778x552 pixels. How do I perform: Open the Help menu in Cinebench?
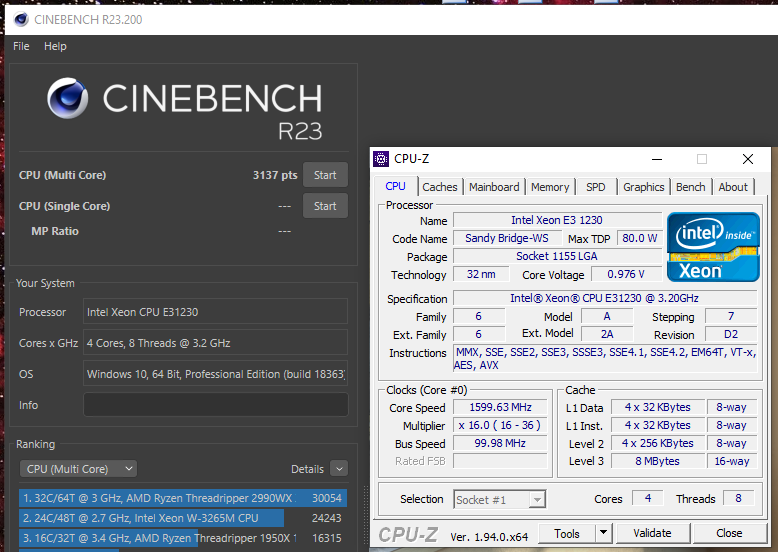click(55, 46)
